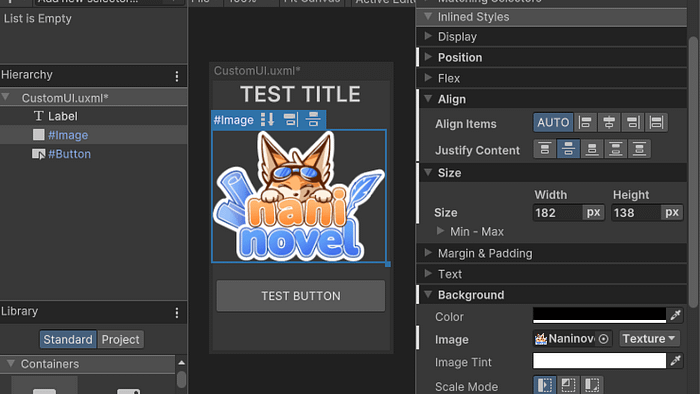This screenshot has height=394, width=700.
Task: Click the Library scroll up arrow
Action: tap(181, 362)
